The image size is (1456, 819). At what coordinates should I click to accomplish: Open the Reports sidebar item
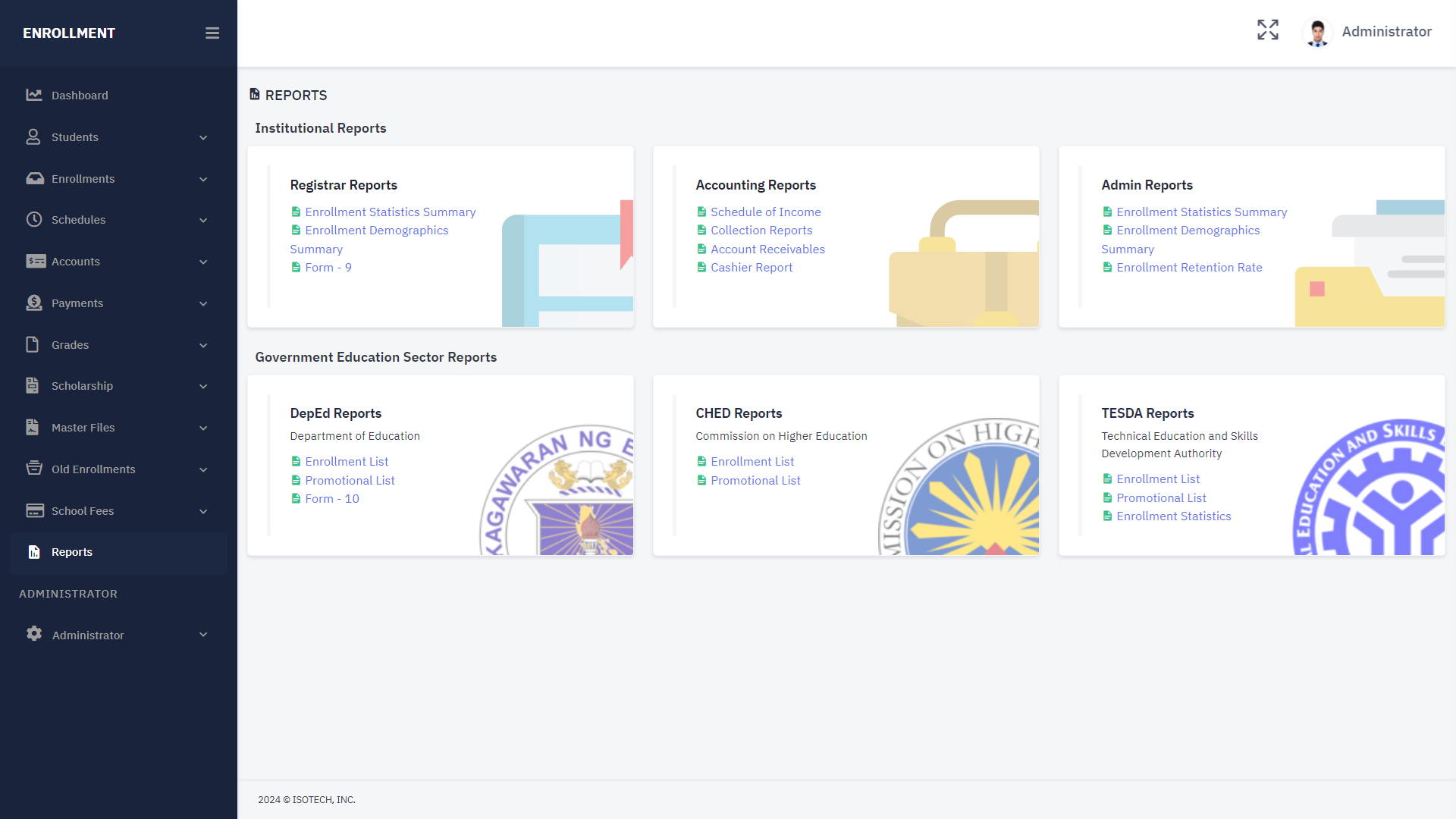pyautogui.click(x=72, y=552)
